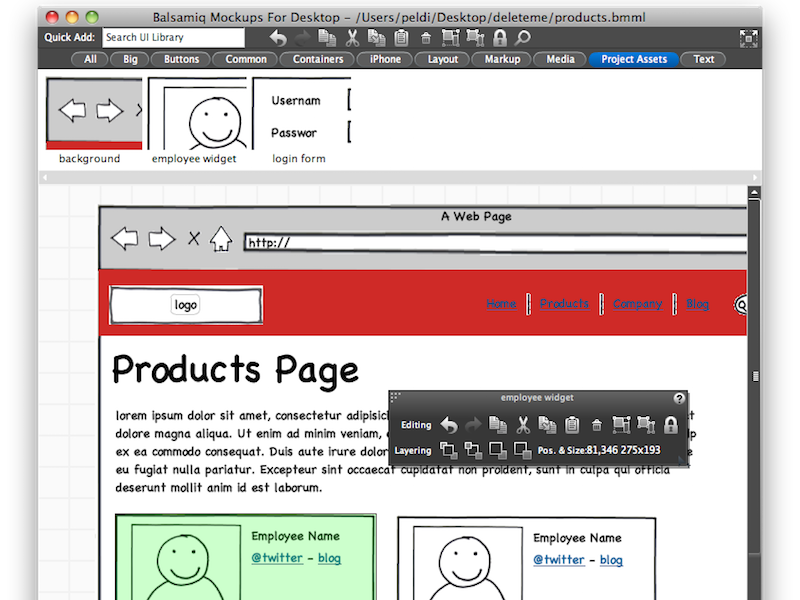Click the Bring to Front layering icon
This screenshot has width=800, height=600.
click(x=448, y=450)
